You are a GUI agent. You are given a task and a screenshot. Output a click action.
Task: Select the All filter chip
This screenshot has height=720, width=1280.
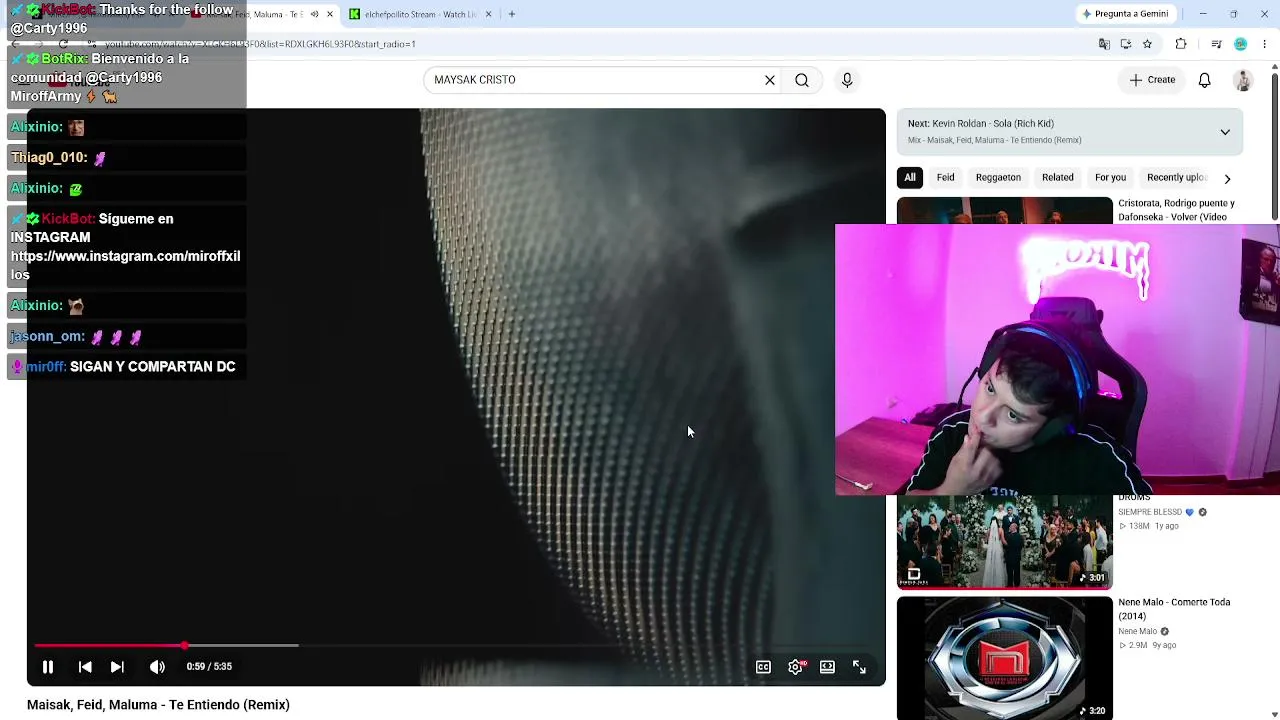(910, 178)
